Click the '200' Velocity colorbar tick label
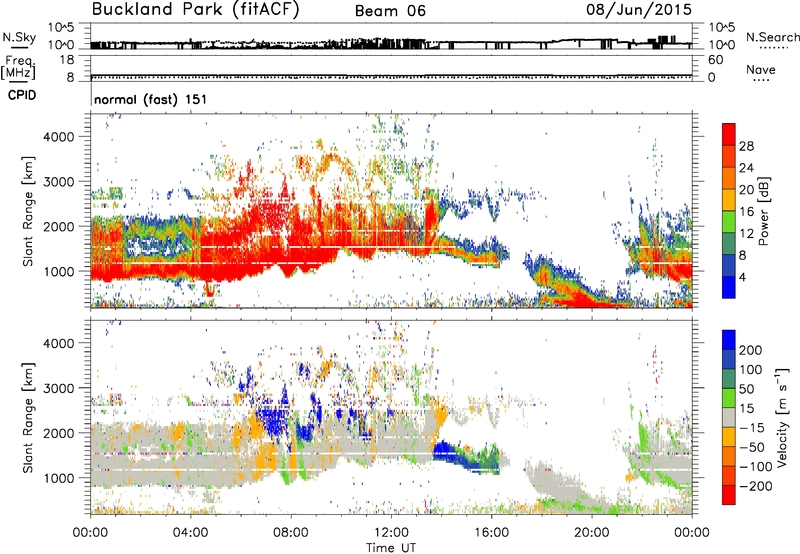This screenshot has height=554, width=800. [x=751, y=350]
